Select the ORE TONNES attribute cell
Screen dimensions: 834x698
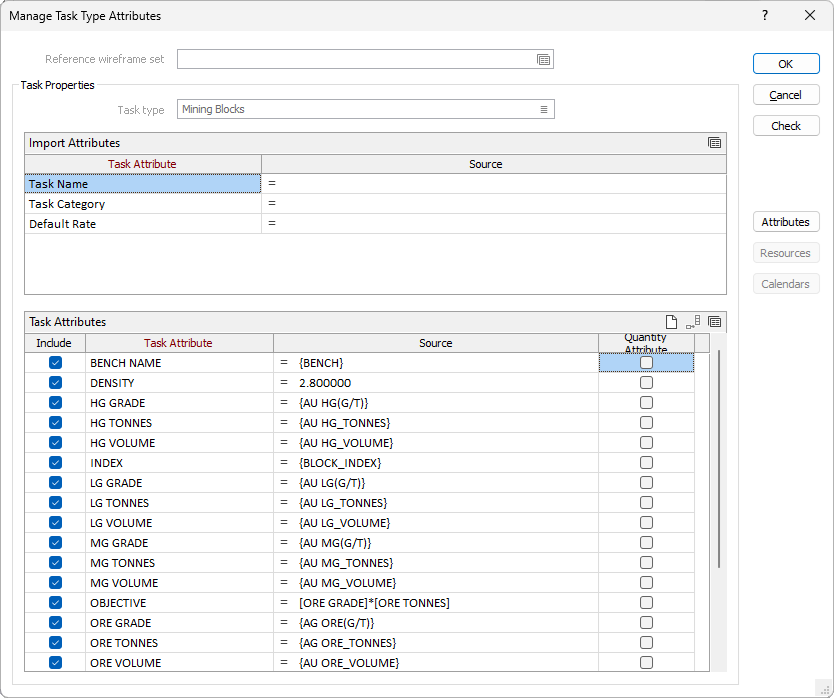point(179,643)
